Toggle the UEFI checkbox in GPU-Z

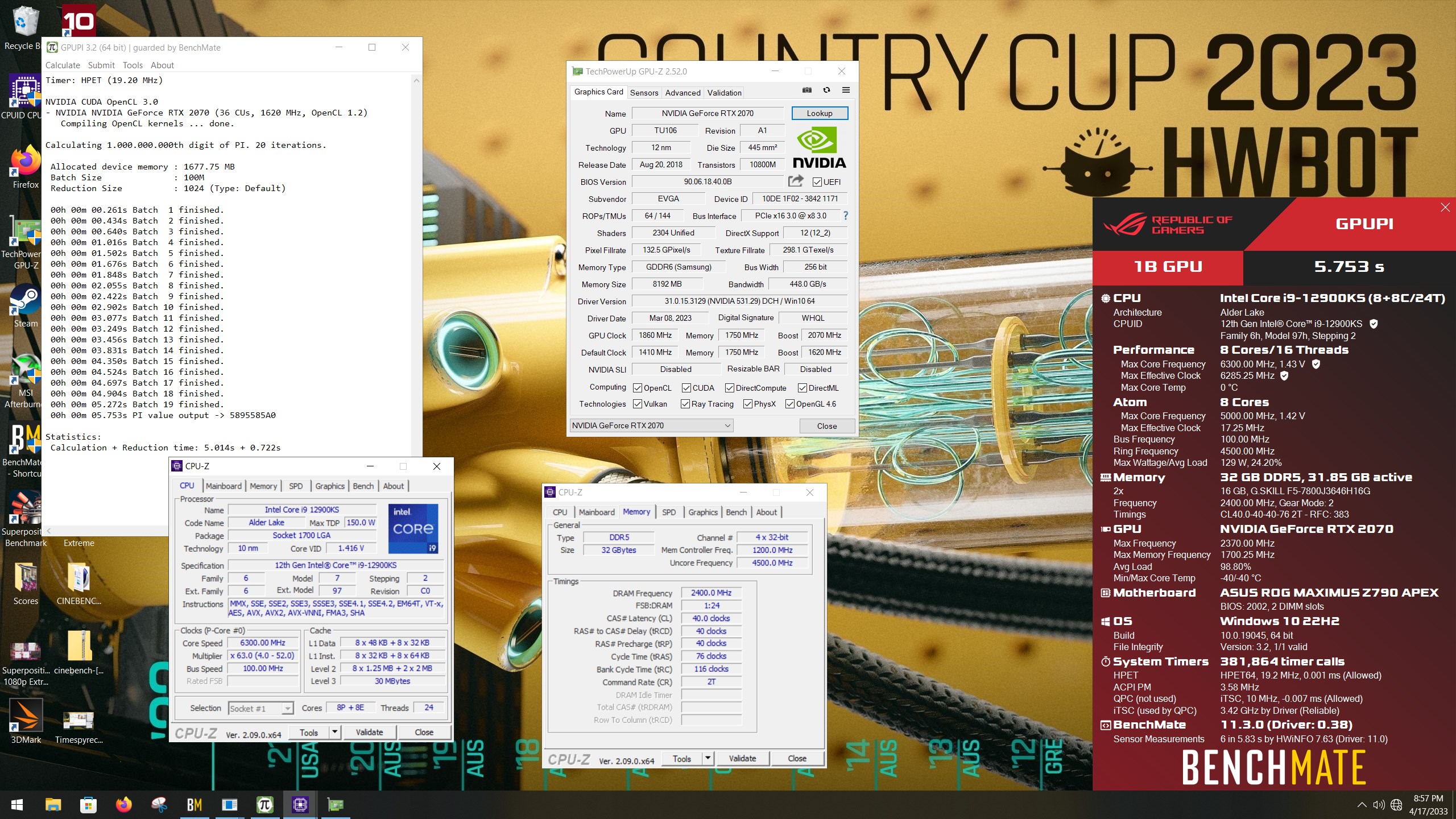[817, 182]
